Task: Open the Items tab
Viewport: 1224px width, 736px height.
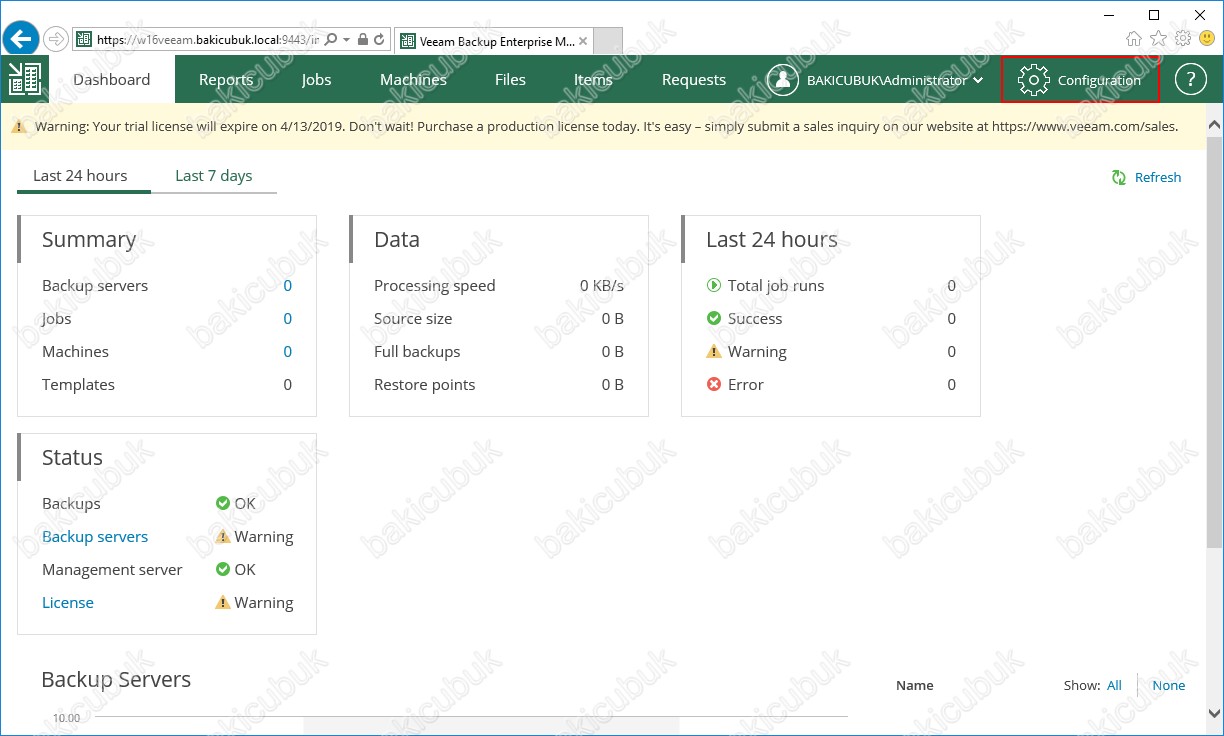Action: [x=593, y=80]
